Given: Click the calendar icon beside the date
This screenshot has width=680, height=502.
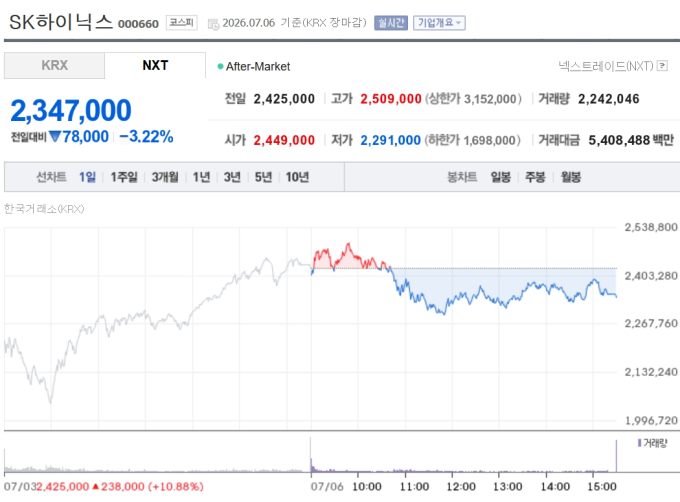Looking at the screenshot, I should 213,24.
